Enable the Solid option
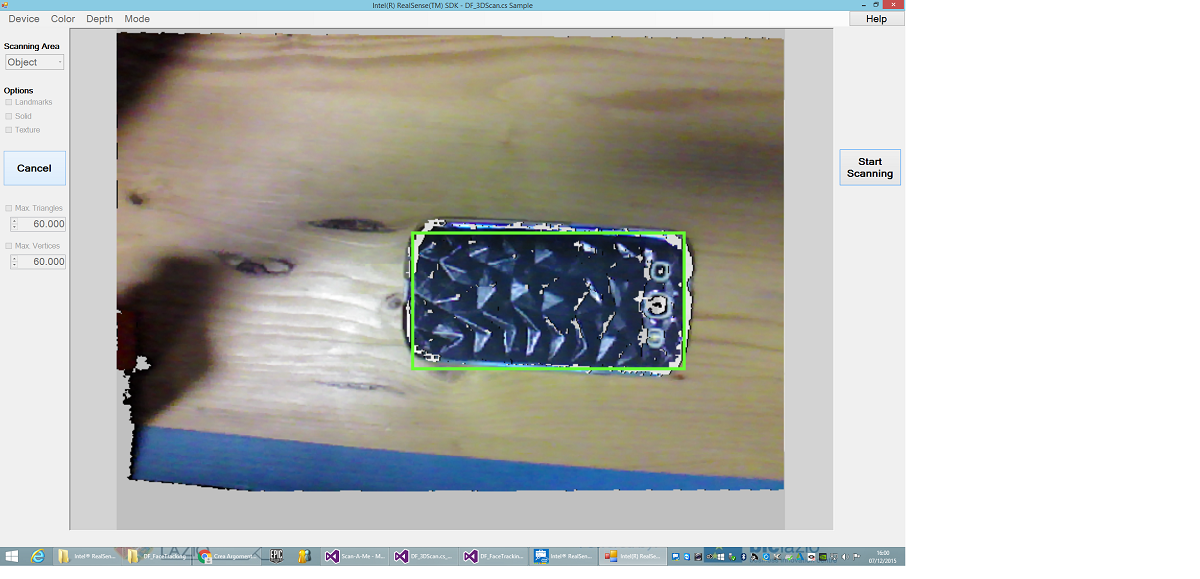 9,116
